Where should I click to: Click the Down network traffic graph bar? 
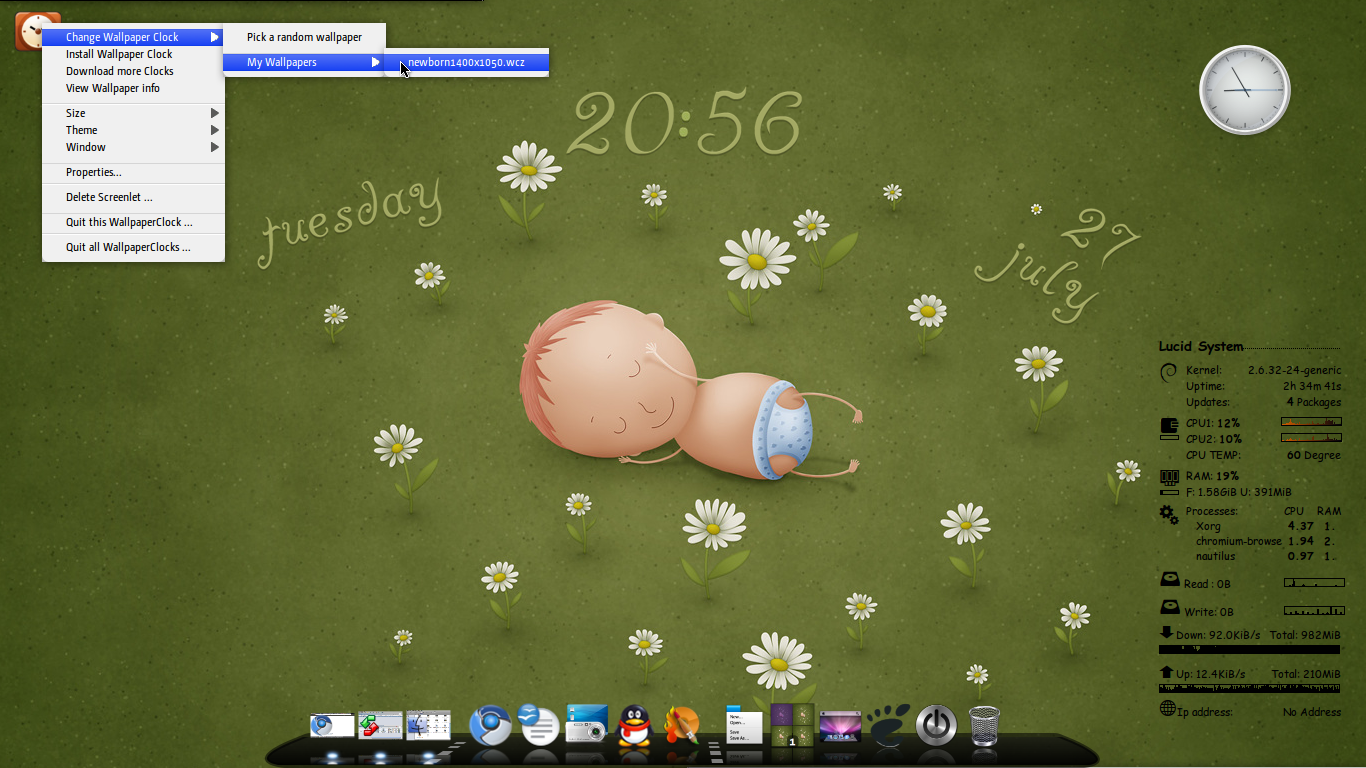pyautogui.click(x=1250, y=650)
